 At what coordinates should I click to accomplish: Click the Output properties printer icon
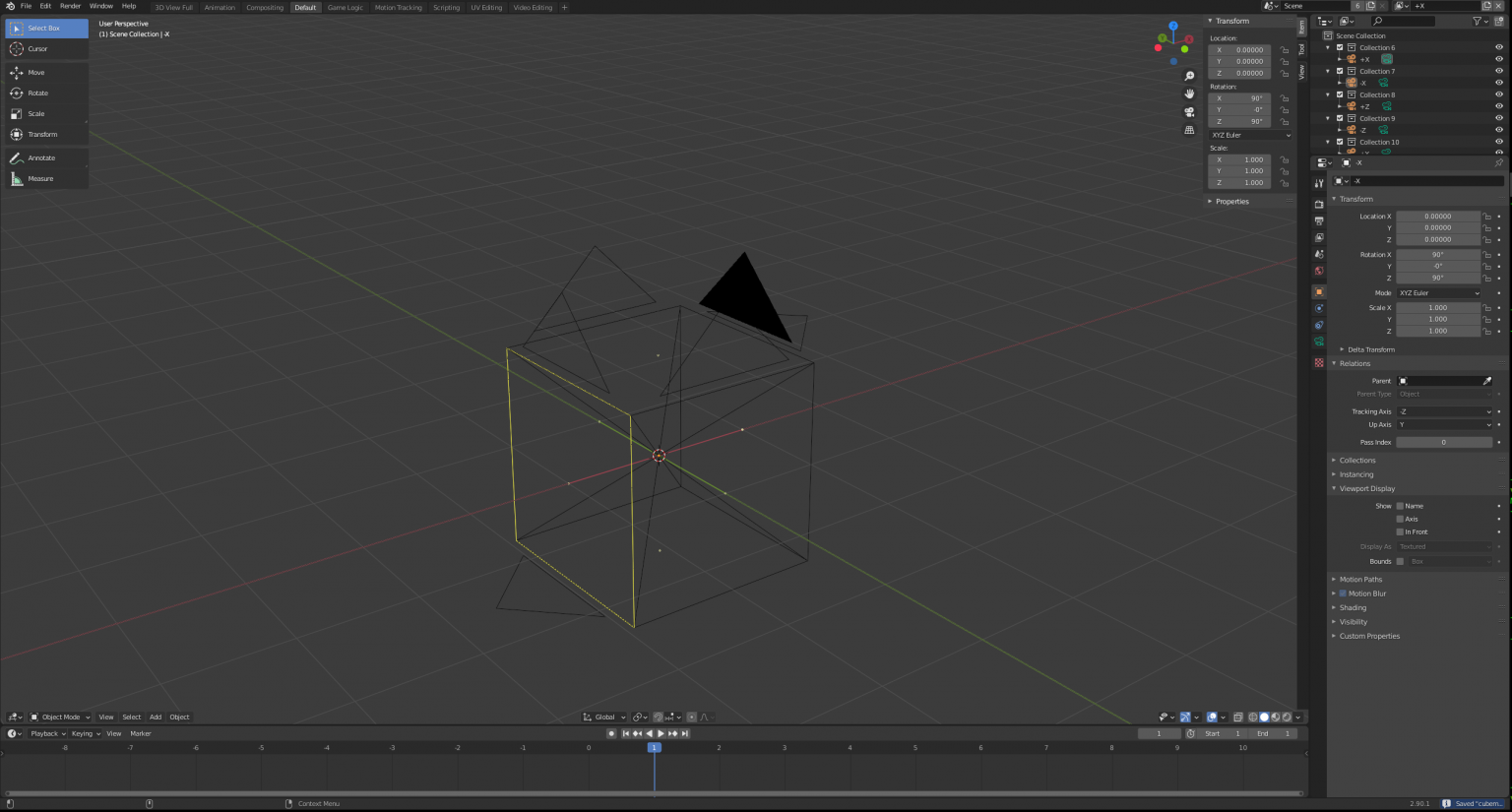(1318, 219)
